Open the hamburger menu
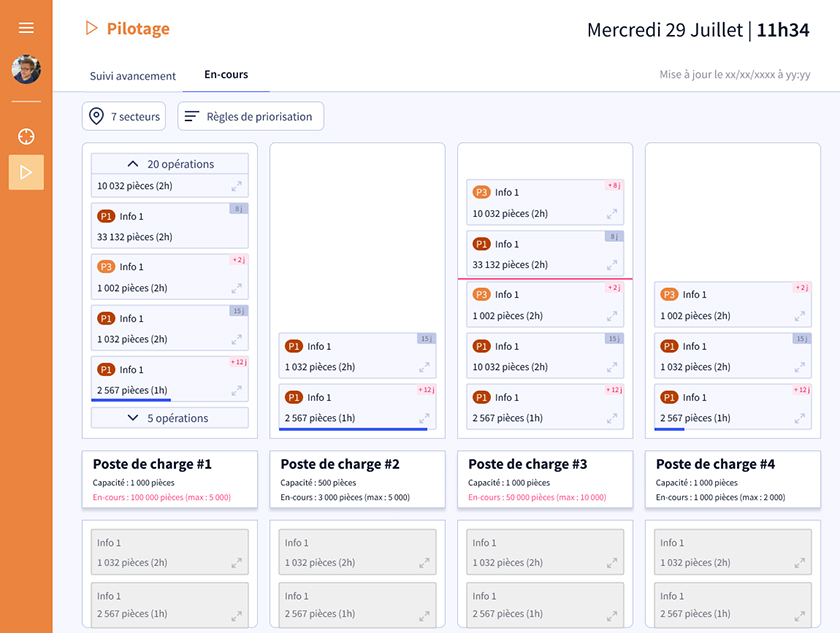Viewport: 840px width, 633px height. [x=26, y=28]
